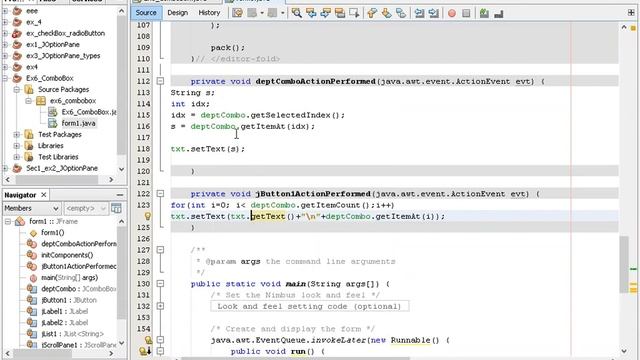Click Find Previous Occurrence icon
This screenshot has height=360, width=640.
311,13
